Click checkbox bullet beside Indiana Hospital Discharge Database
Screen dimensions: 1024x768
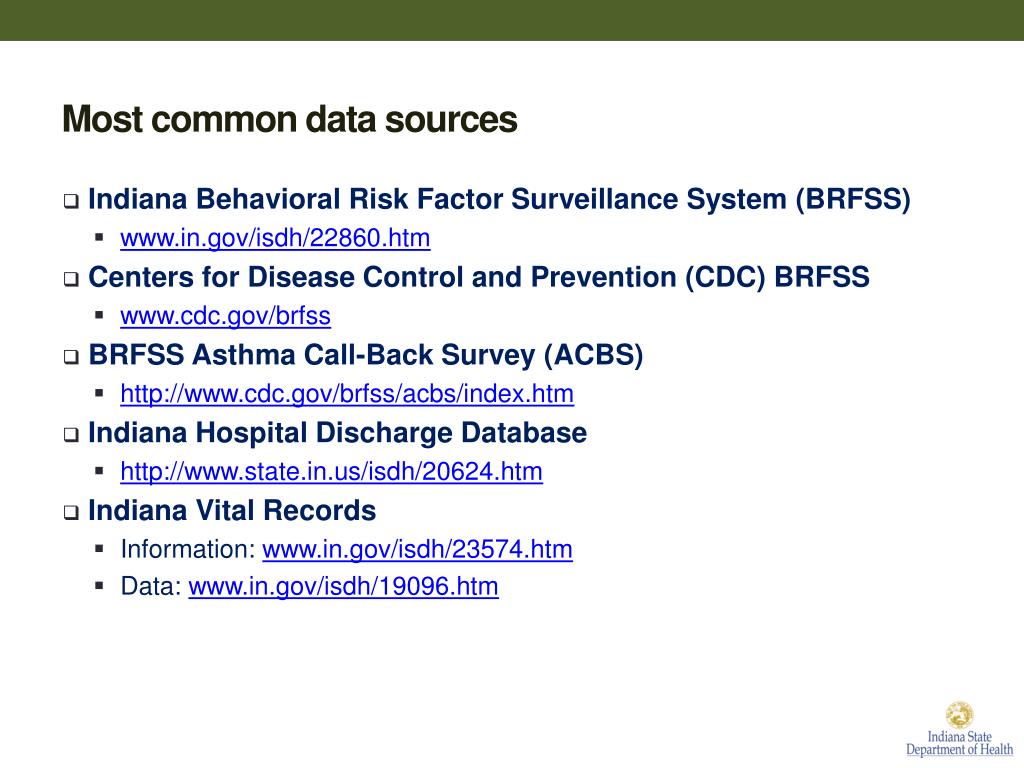pyautogui.click(x=71, y=435)
